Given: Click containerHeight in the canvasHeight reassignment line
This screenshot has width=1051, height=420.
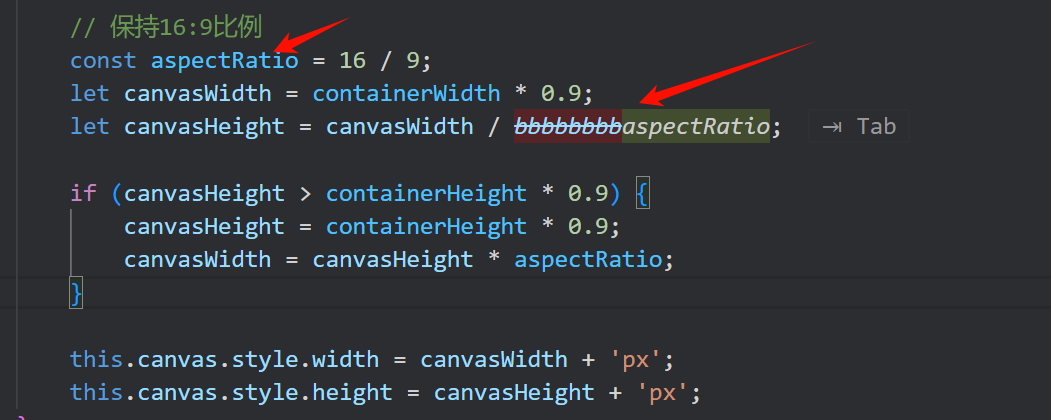Looking at the screenshot, I should 426,226.
